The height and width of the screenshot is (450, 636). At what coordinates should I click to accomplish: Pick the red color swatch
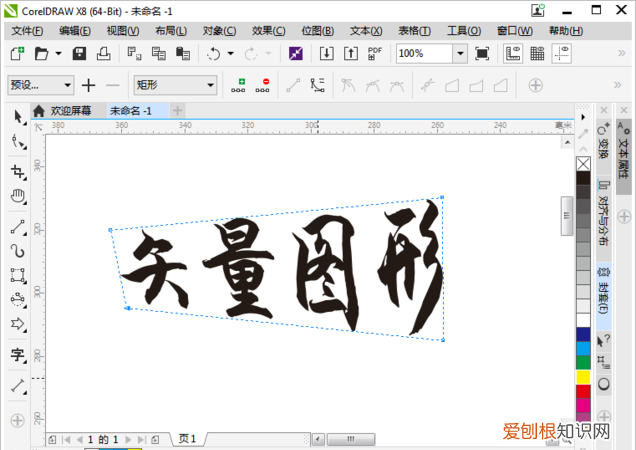(583, 391)
